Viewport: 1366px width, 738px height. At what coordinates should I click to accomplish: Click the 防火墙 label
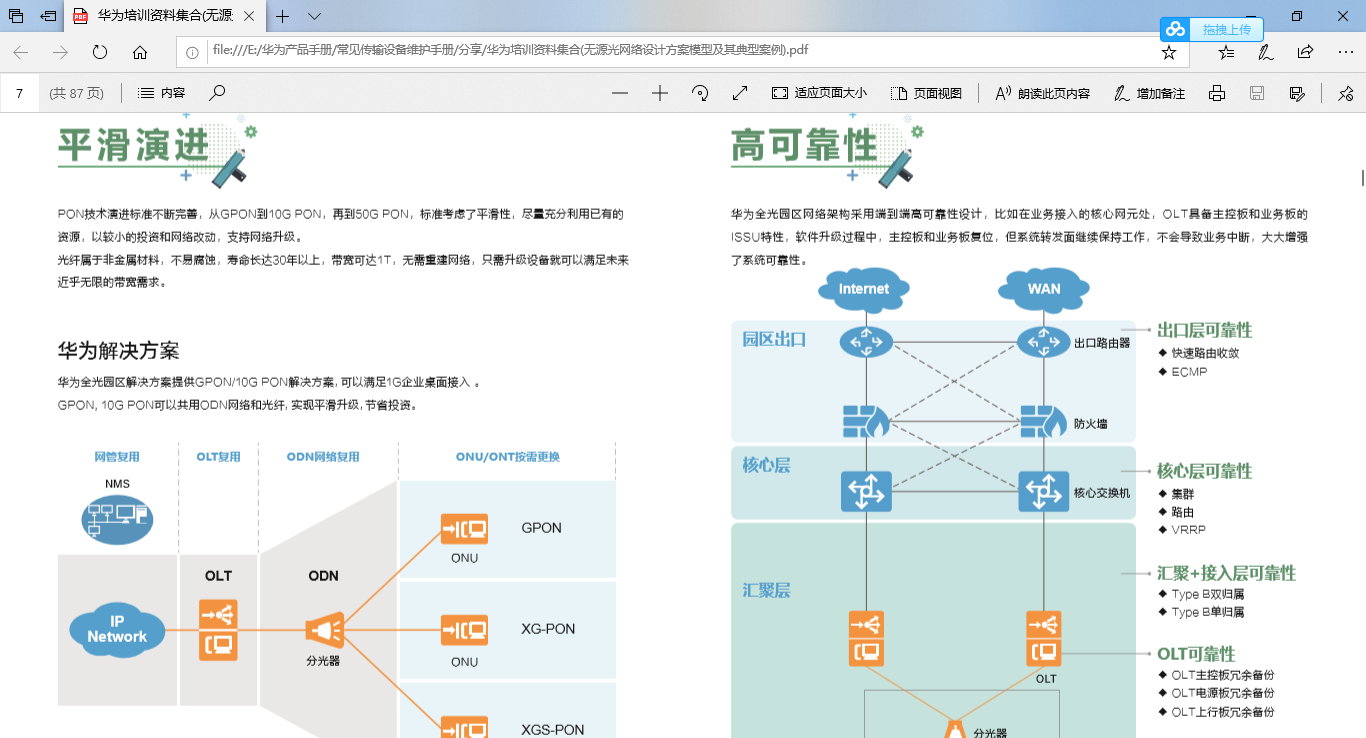(1090, 424)
